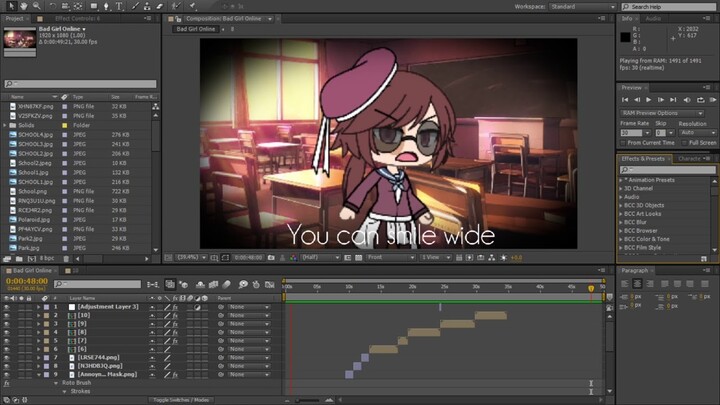
Task: Open viewer resolution (Half) dropdown
Action: [320, 258]
